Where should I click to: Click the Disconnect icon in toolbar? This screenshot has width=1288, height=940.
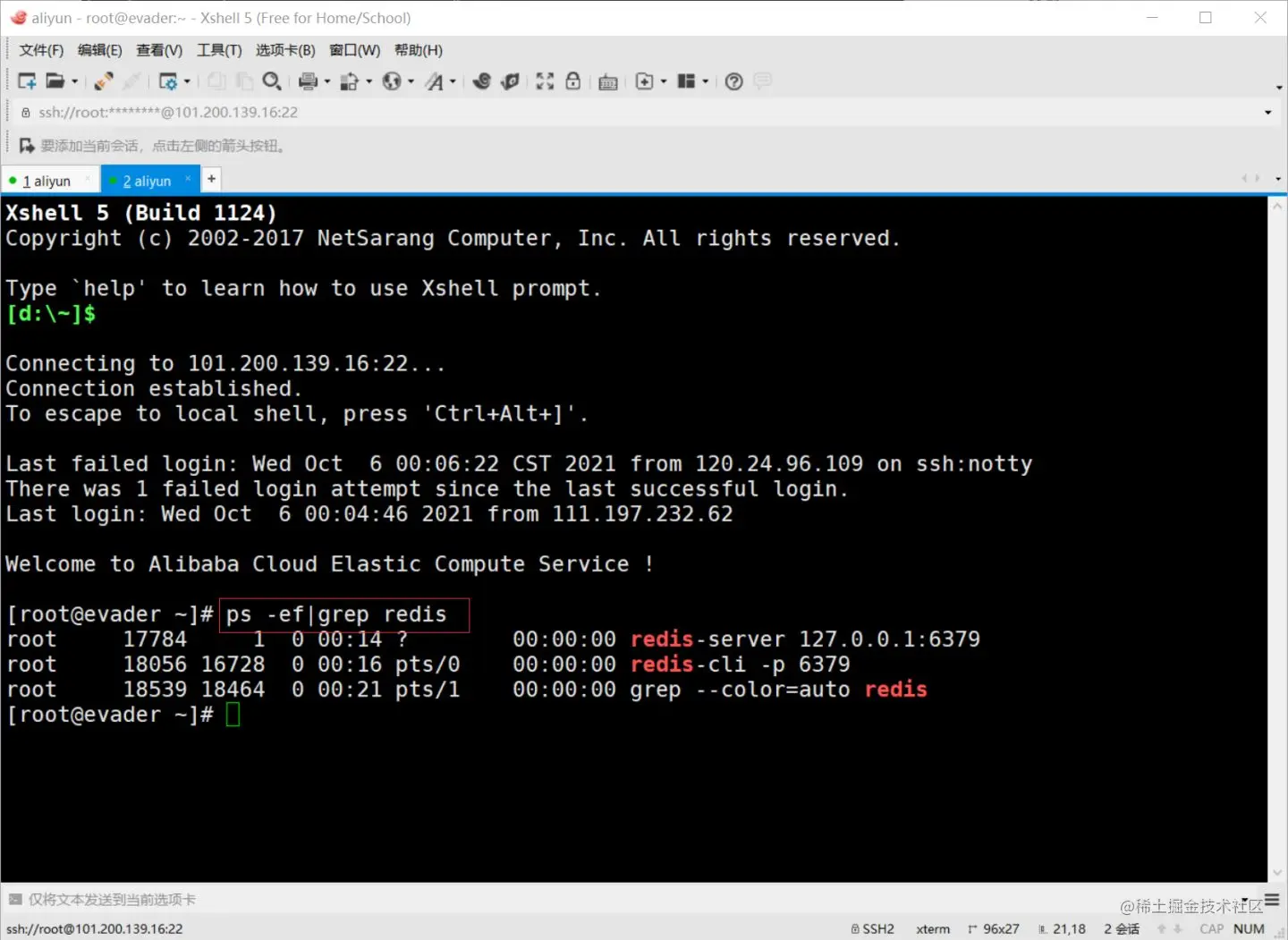click(x=131, y=81)
